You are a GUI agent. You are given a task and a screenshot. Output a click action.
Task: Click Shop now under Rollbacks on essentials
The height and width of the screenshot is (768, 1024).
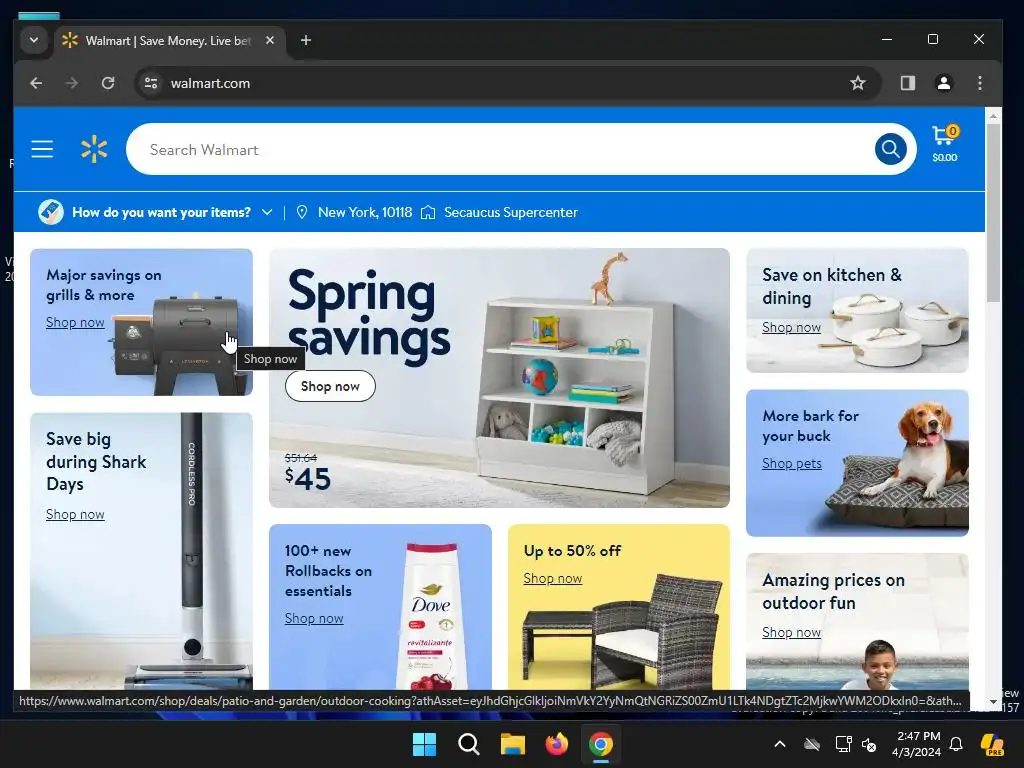pyautogui.click(x=314, y=618)
